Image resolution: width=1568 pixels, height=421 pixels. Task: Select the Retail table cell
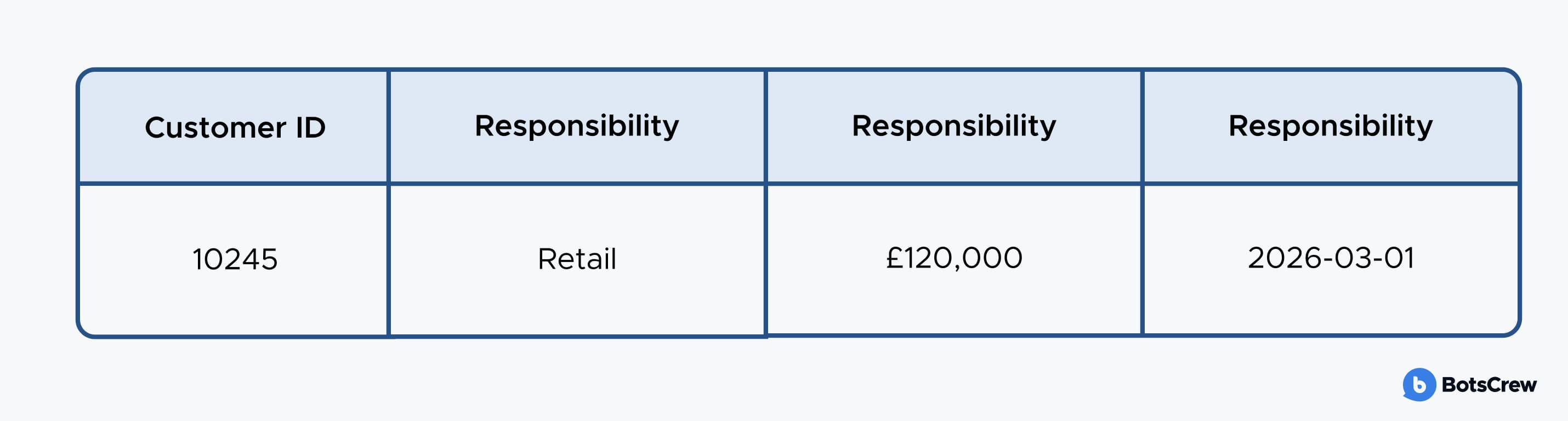(576, 259)
